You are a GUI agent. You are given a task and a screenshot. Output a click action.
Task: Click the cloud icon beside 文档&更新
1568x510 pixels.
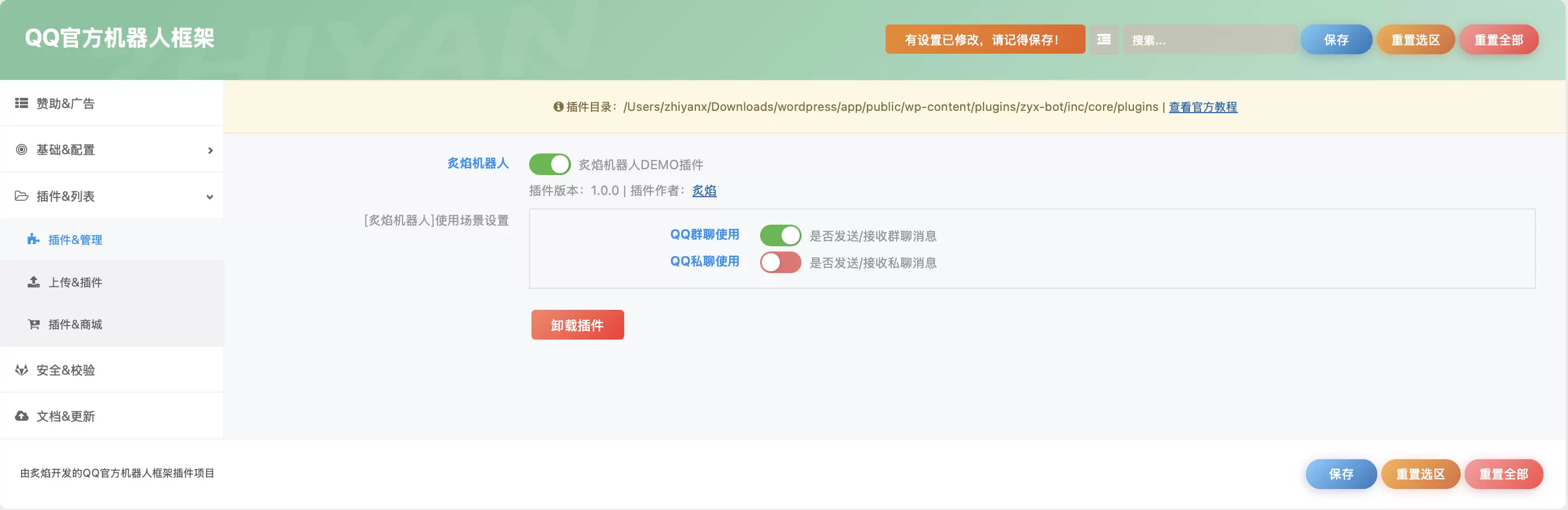(22, 416)
